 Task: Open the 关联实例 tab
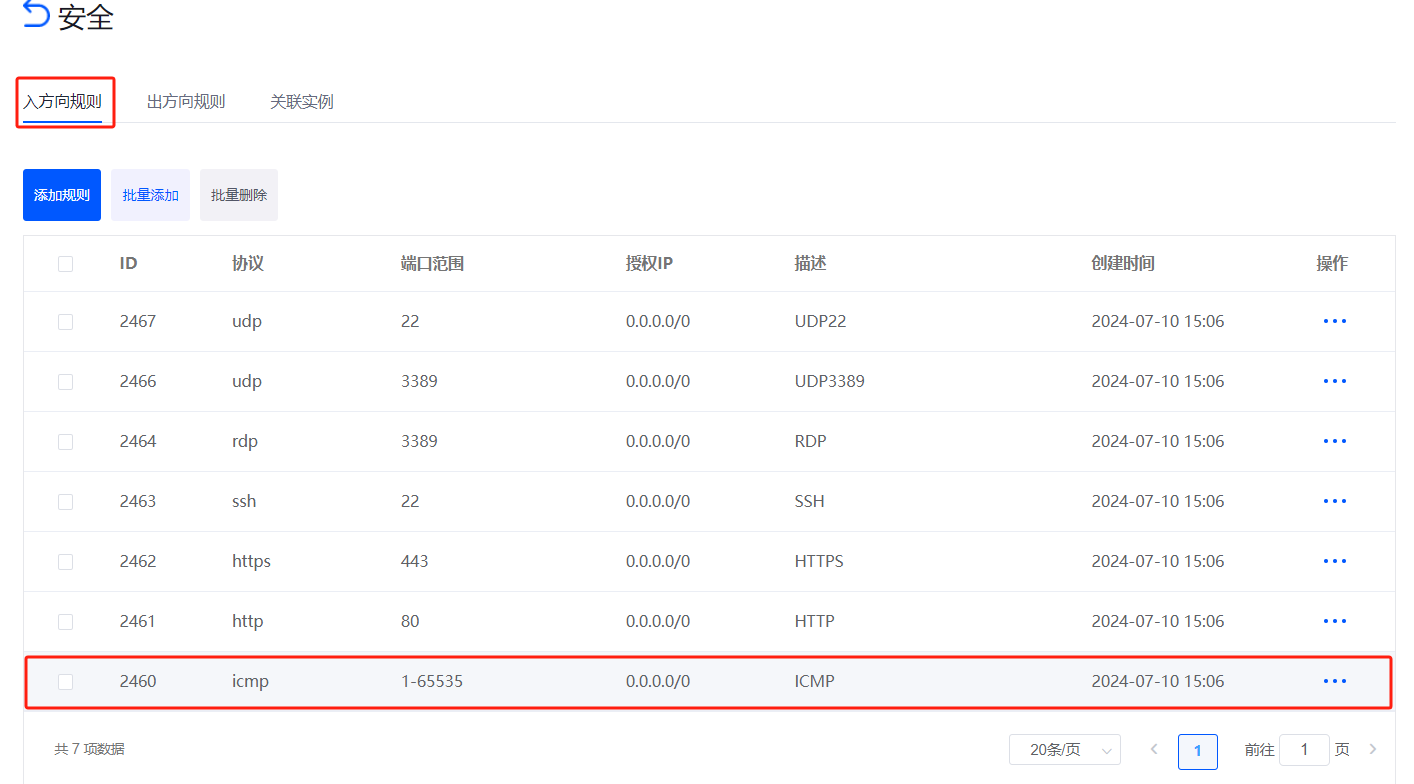coord(302,102)
